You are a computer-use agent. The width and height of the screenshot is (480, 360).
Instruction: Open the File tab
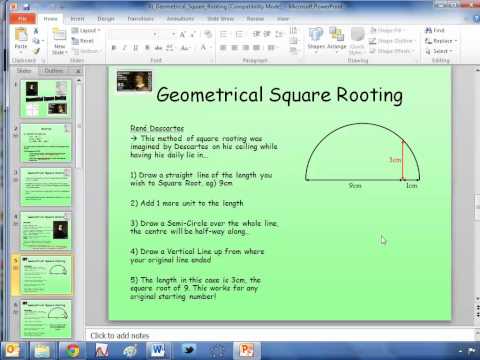click(22, 19)
